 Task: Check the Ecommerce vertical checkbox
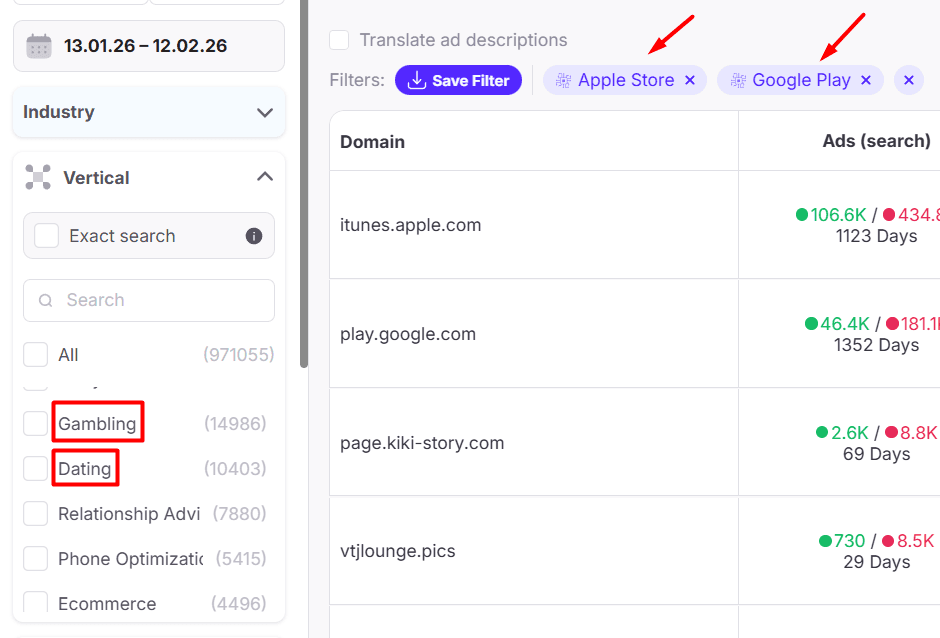(35, 601)
